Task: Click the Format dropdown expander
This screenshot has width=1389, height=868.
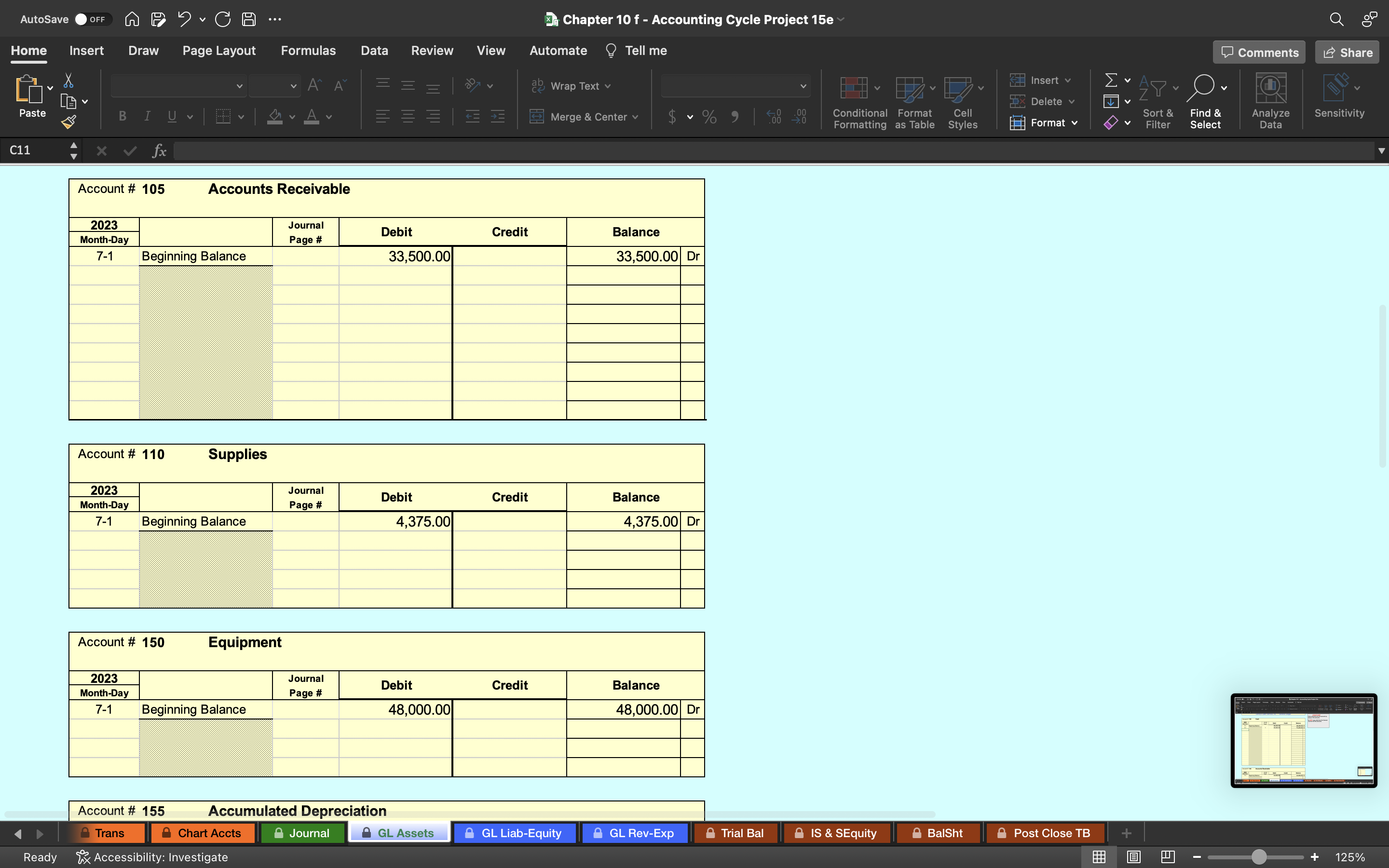Action: point(1075,122)
